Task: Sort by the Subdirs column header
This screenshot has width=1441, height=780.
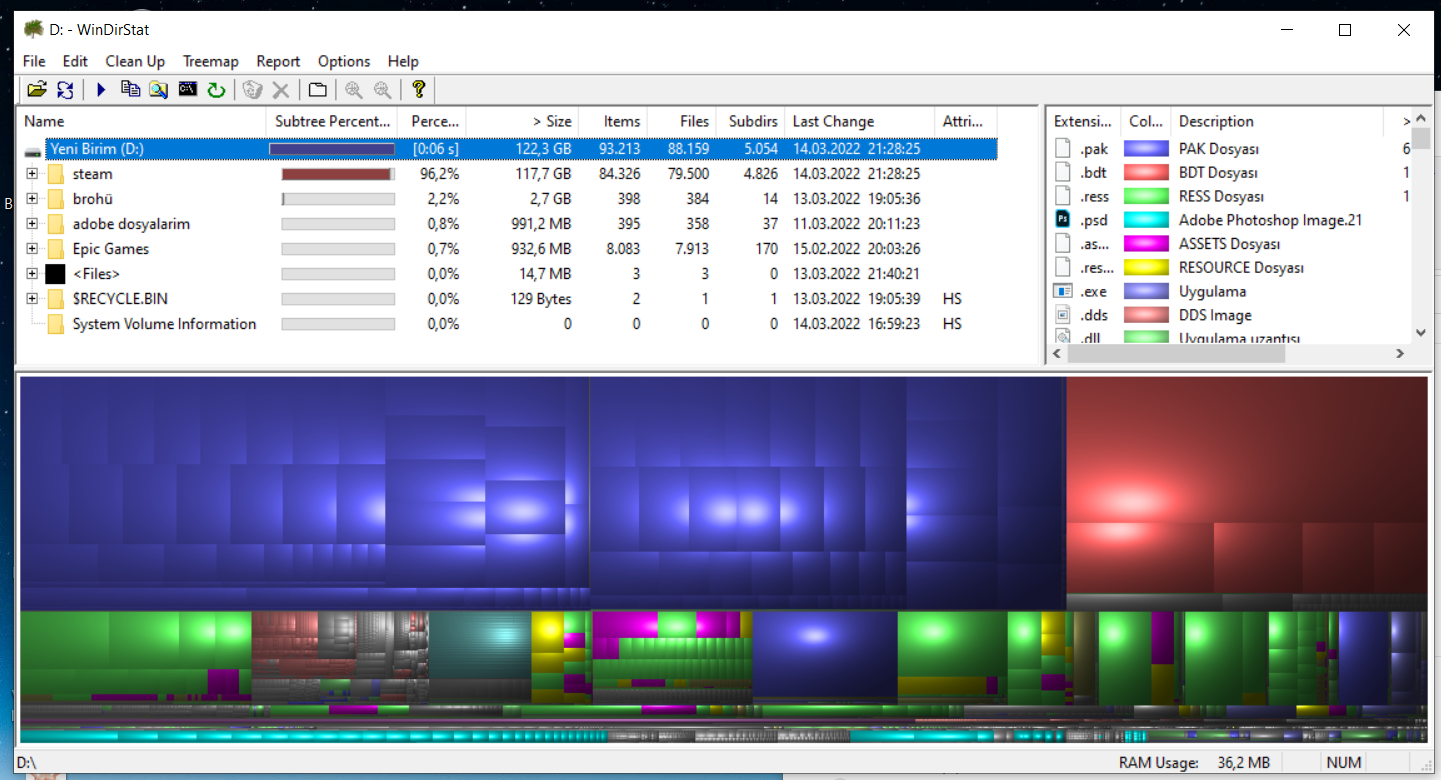Action: (751, 121)
